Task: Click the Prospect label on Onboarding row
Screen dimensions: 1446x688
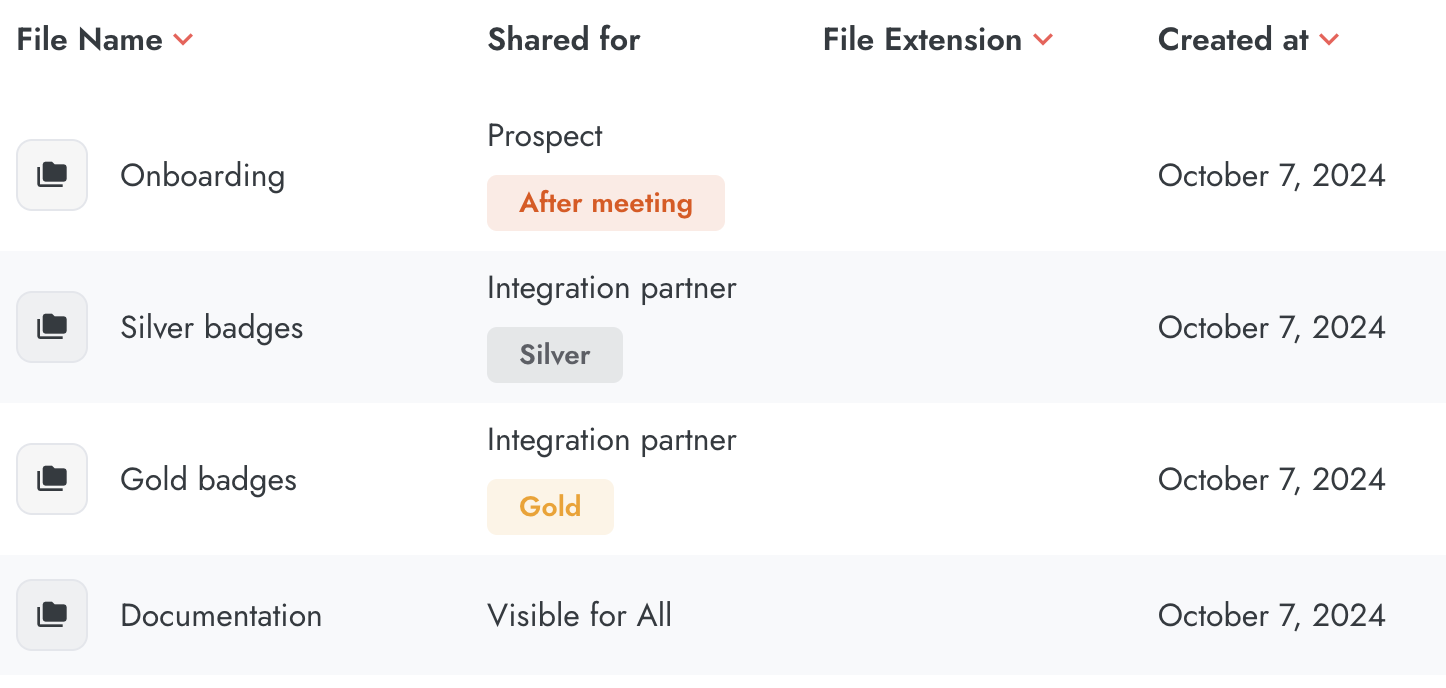Action: click(x=544, y=136)
